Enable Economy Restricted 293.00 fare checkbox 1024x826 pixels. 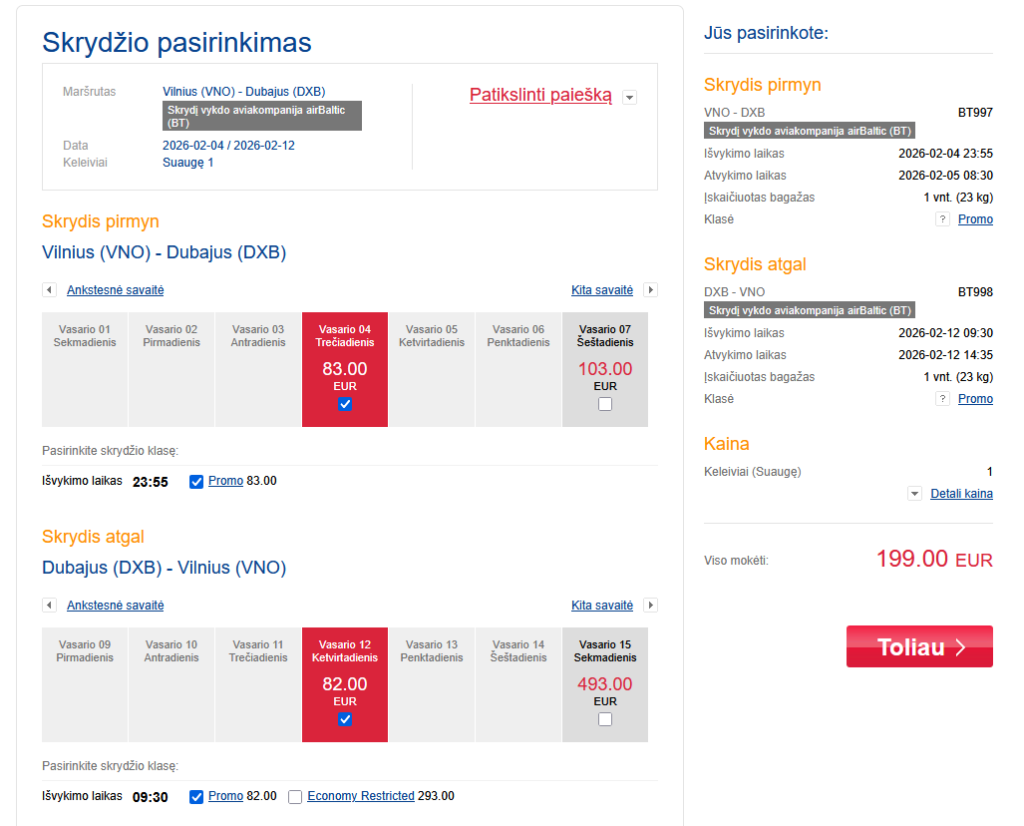(295, 797)
